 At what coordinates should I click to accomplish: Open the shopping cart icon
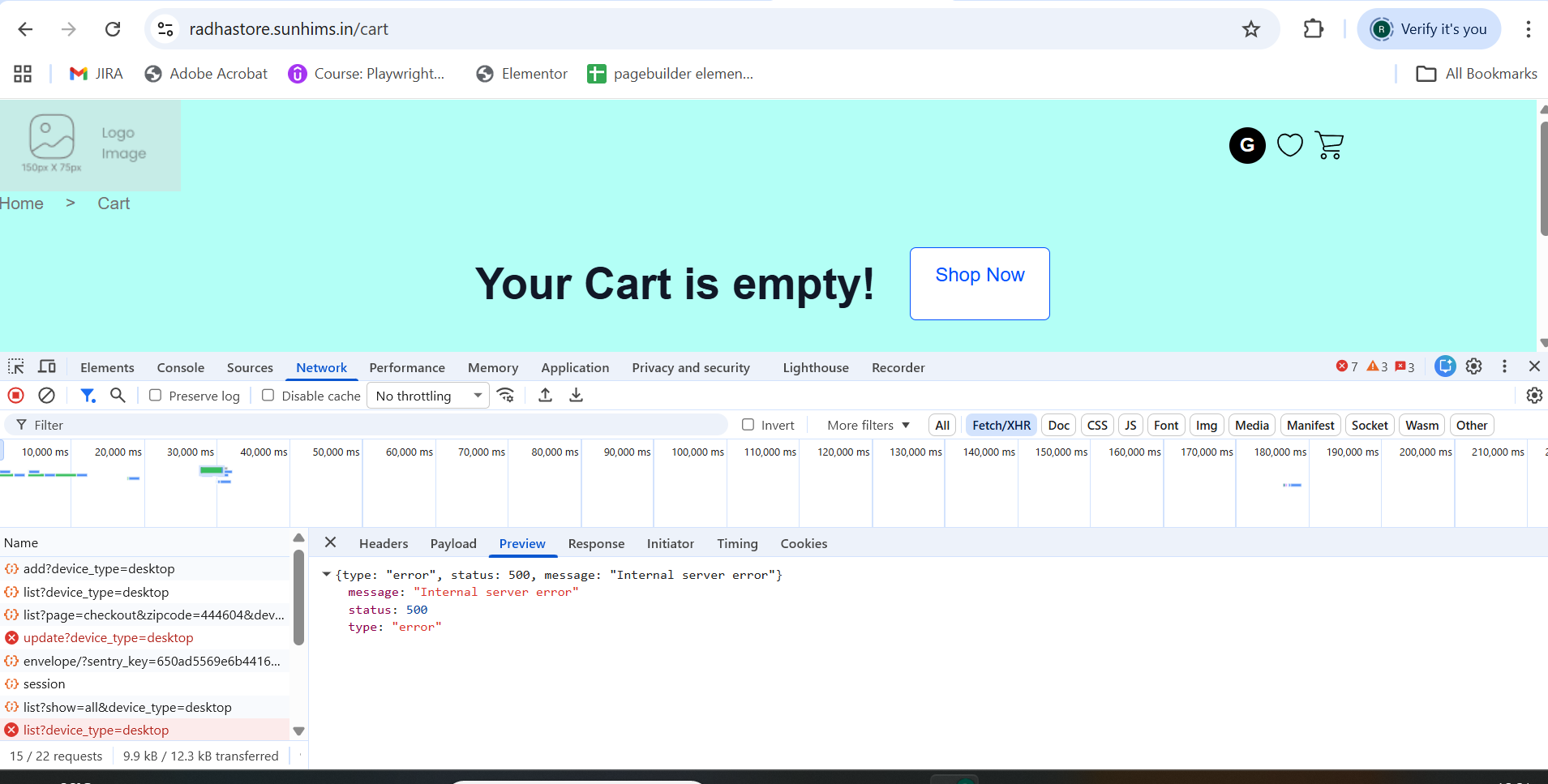point(1329,145)
